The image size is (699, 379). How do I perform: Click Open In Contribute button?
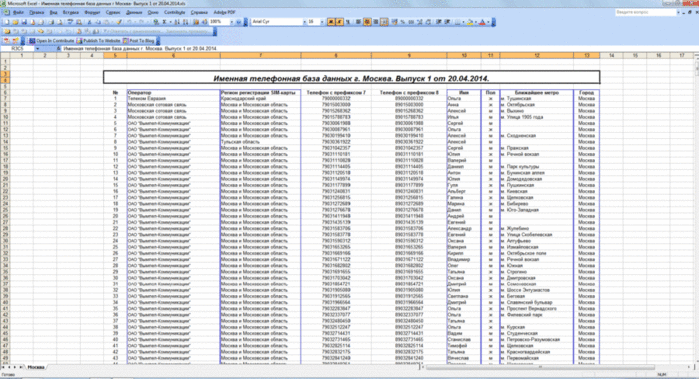coord(51,41)
